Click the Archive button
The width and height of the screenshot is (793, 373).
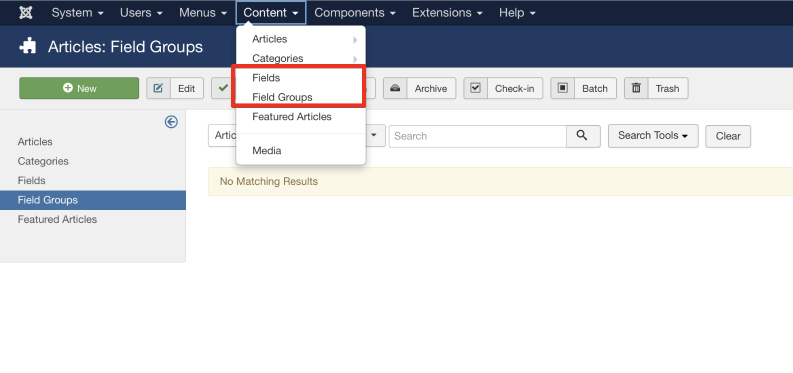point(419,88)
